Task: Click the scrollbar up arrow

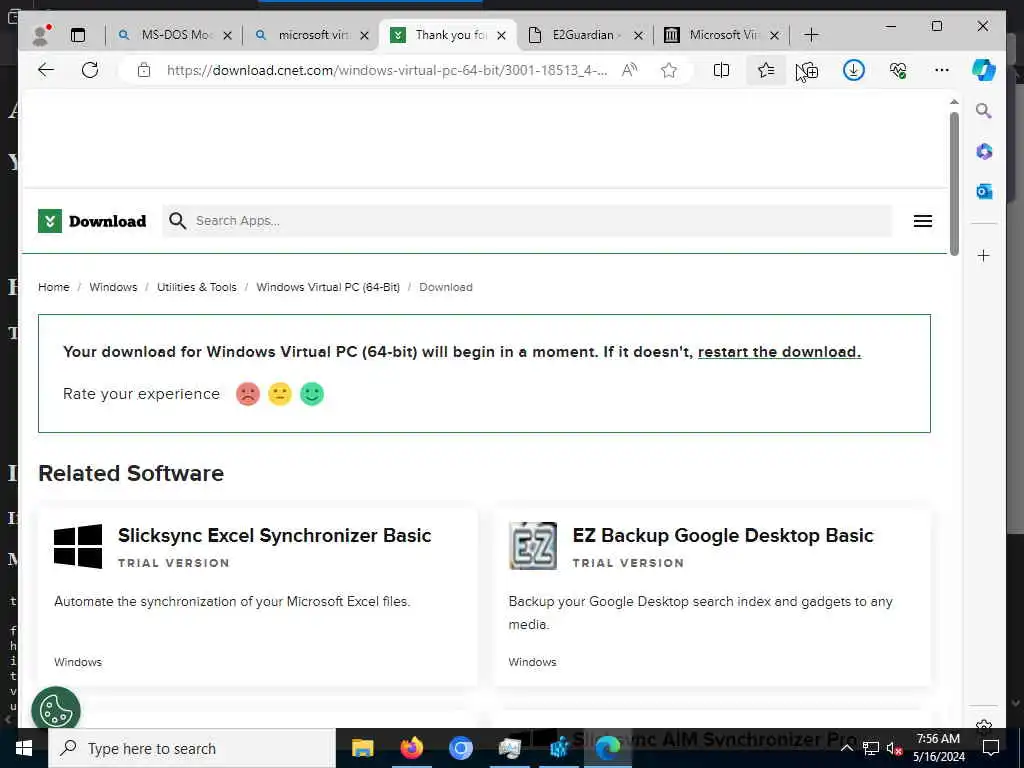Action: [954, 102]
